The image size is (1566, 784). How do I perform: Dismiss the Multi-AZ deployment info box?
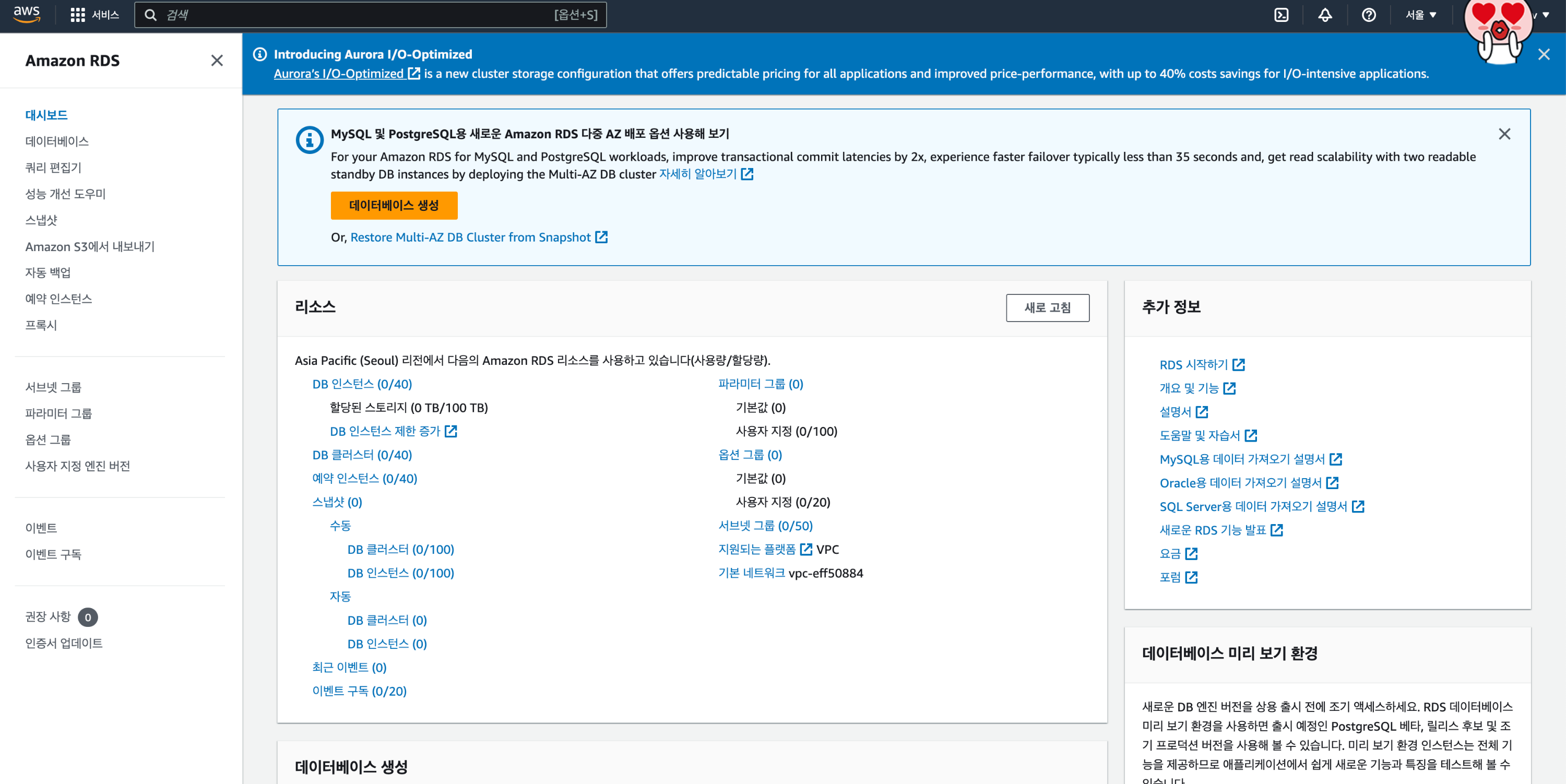coord(1504,134)
